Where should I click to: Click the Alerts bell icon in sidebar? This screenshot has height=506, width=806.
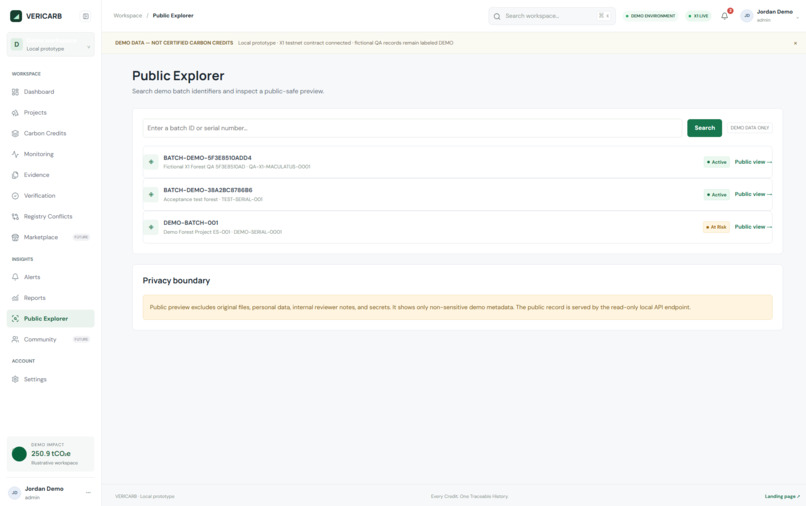pos(15,277)
